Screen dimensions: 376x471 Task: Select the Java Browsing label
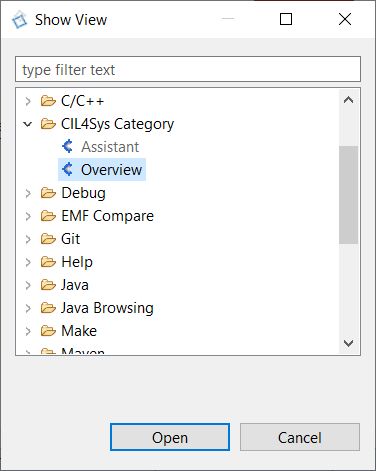pos(107,308)
